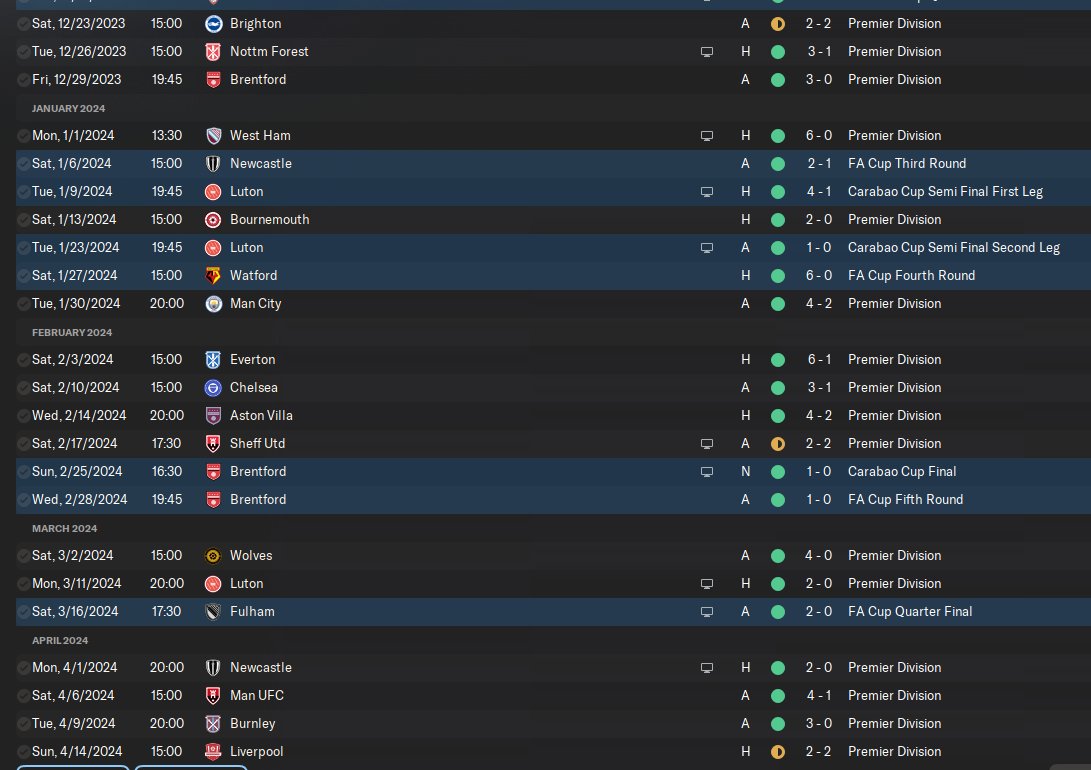Click the Everton club badge

point(213,359)
